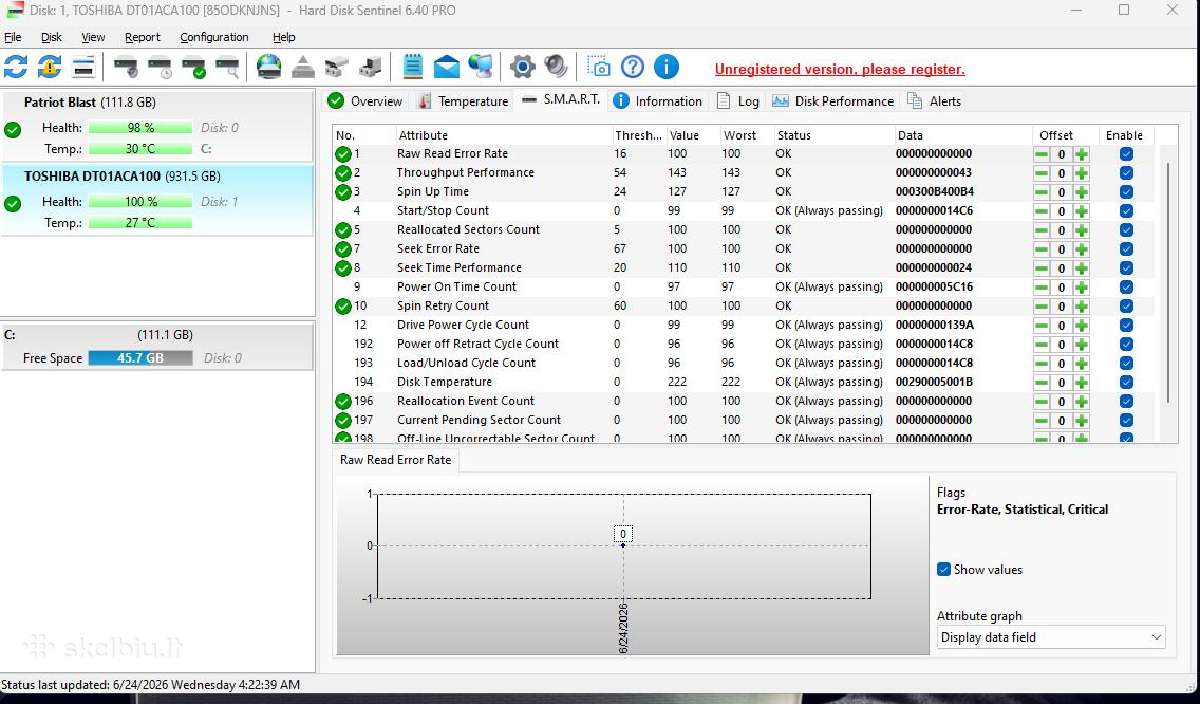Select the Raw Read Error Rate graph tab
The width and height of the screenshot is (1200, 704).
[396, 460]
